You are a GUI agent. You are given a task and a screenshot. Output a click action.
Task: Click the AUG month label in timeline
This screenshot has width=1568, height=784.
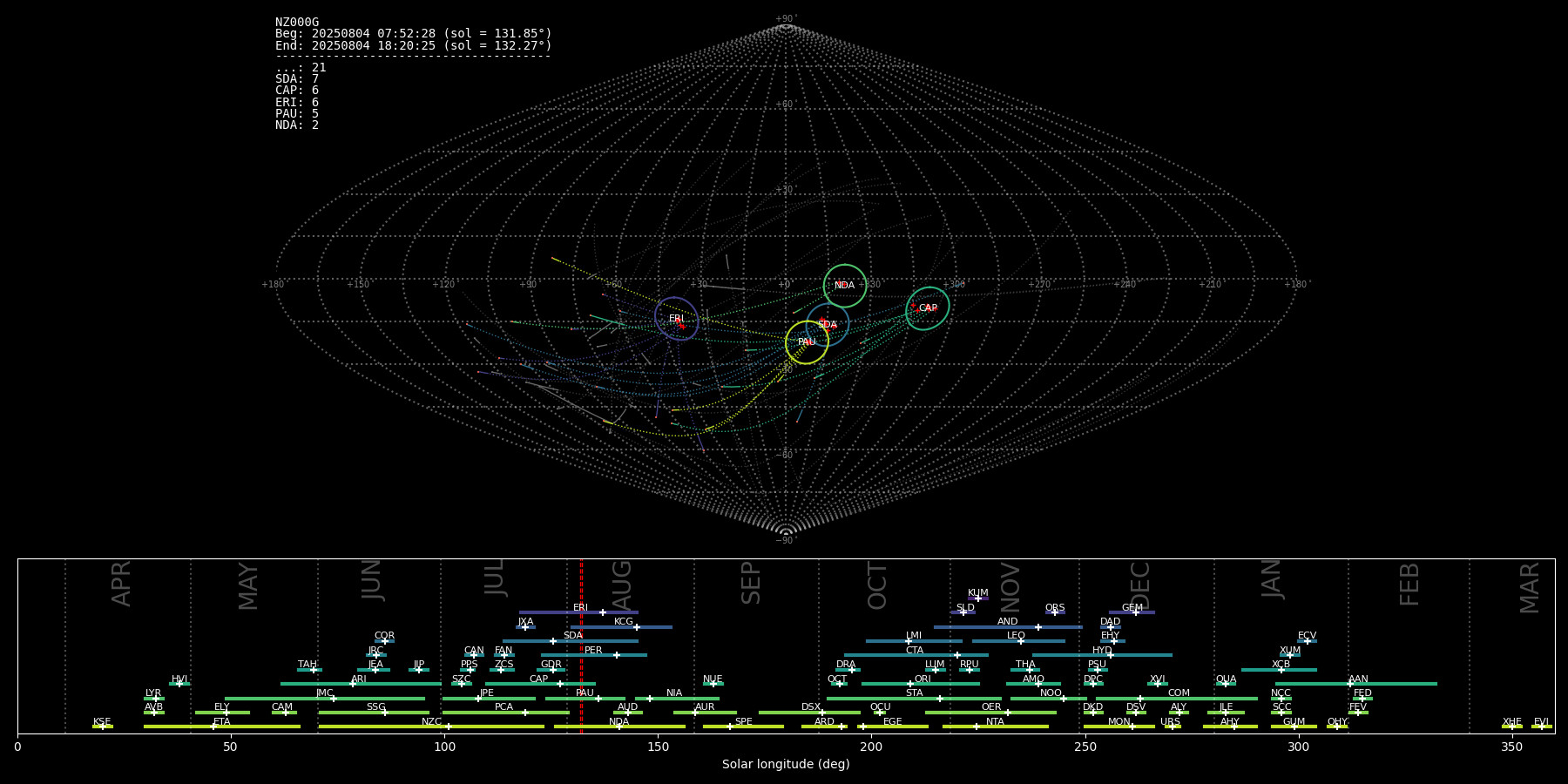pyautogui.click(x=622, y=585)
